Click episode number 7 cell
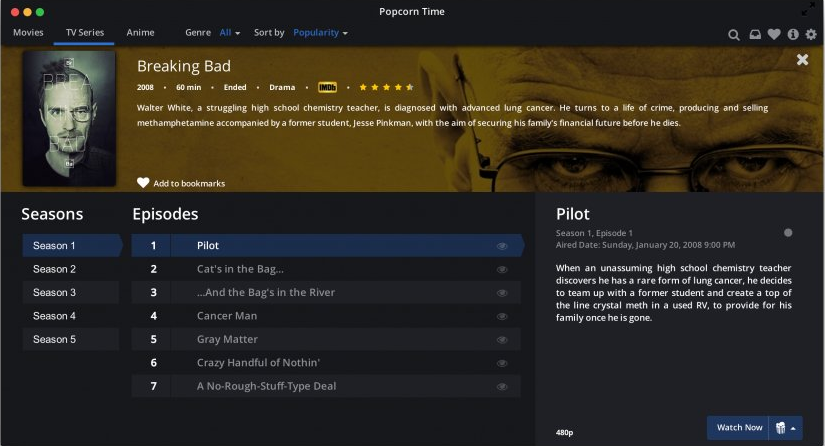The image size is (825, 446). [153, 386]
